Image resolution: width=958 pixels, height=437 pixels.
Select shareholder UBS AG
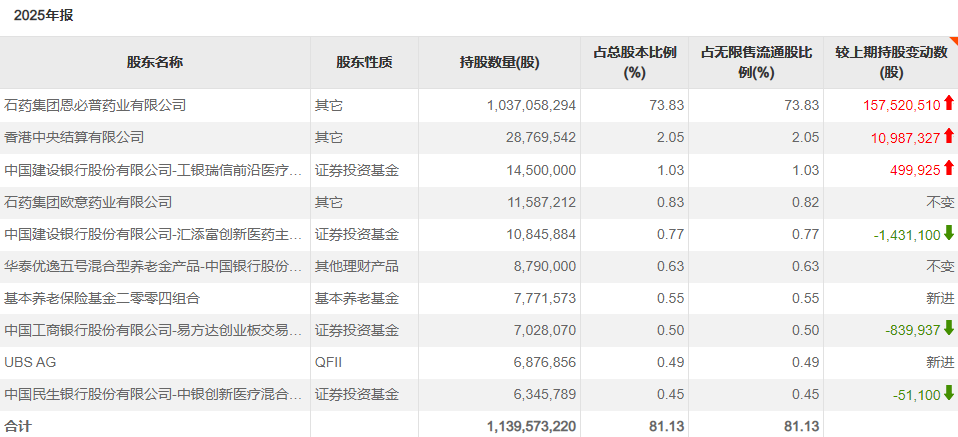(30, 362)
